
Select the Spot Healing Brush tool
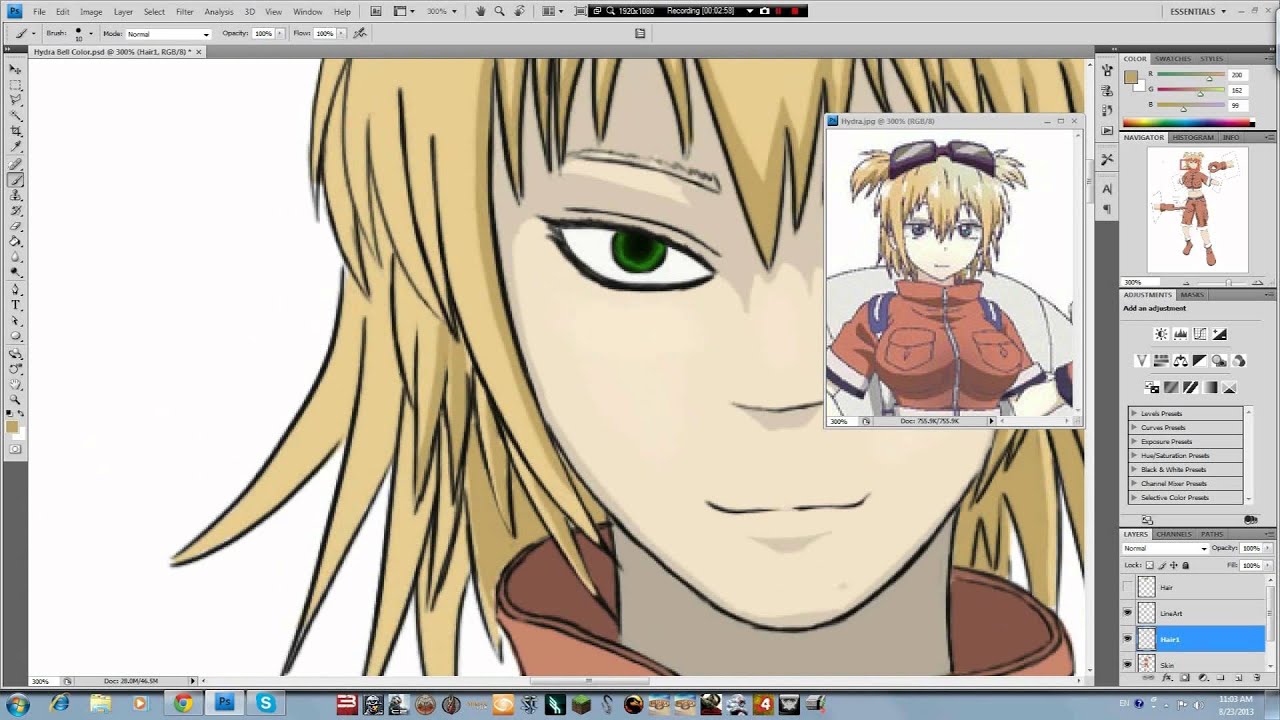tap(15, 163)
